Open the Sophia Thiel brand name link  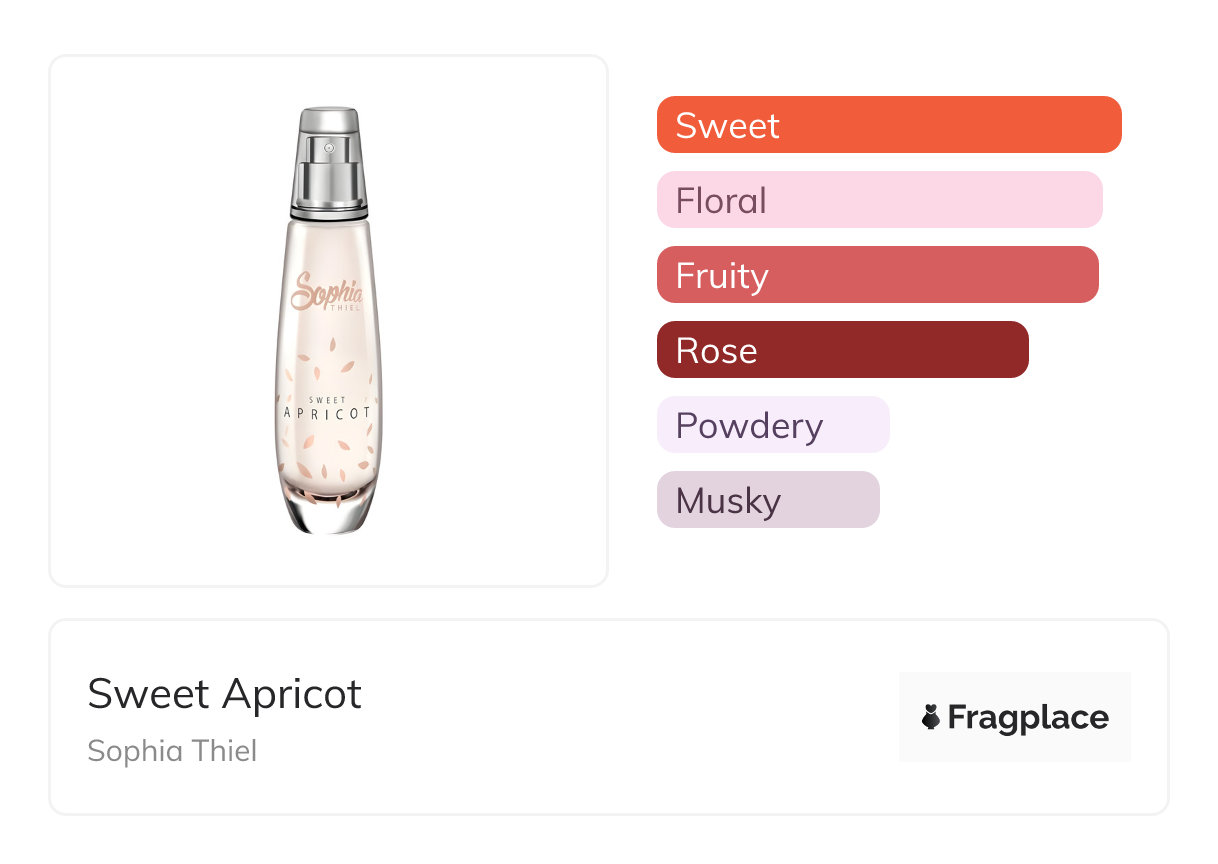tap(172, 751)
